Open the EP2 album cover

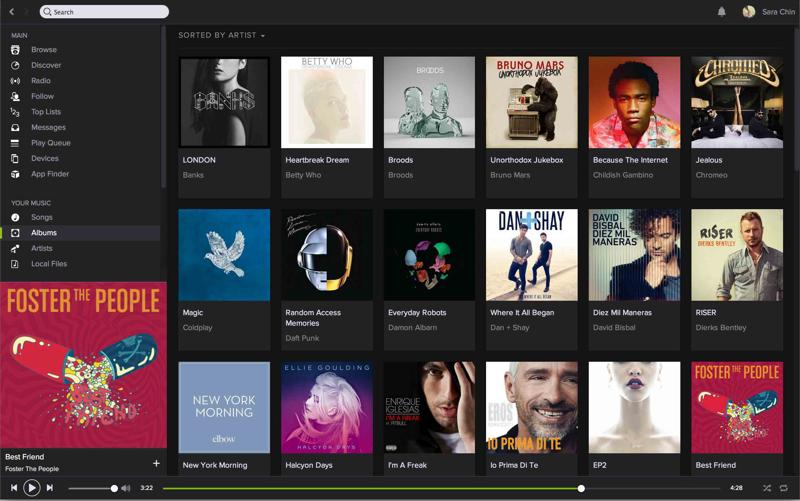[x=634, y=407]
